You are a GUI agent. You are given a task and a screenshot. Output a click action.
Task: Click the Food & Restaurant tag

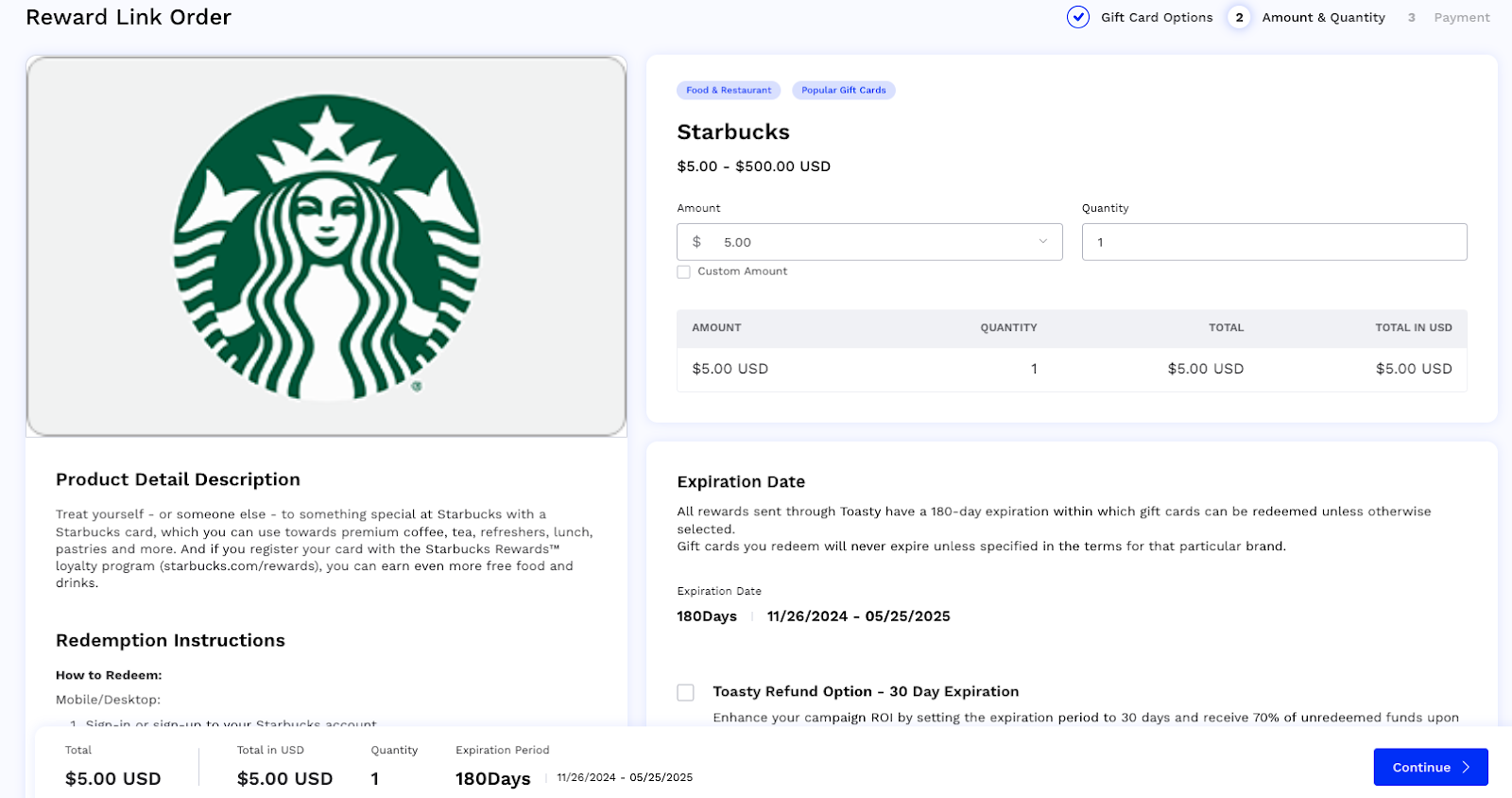tap(729, 90)
